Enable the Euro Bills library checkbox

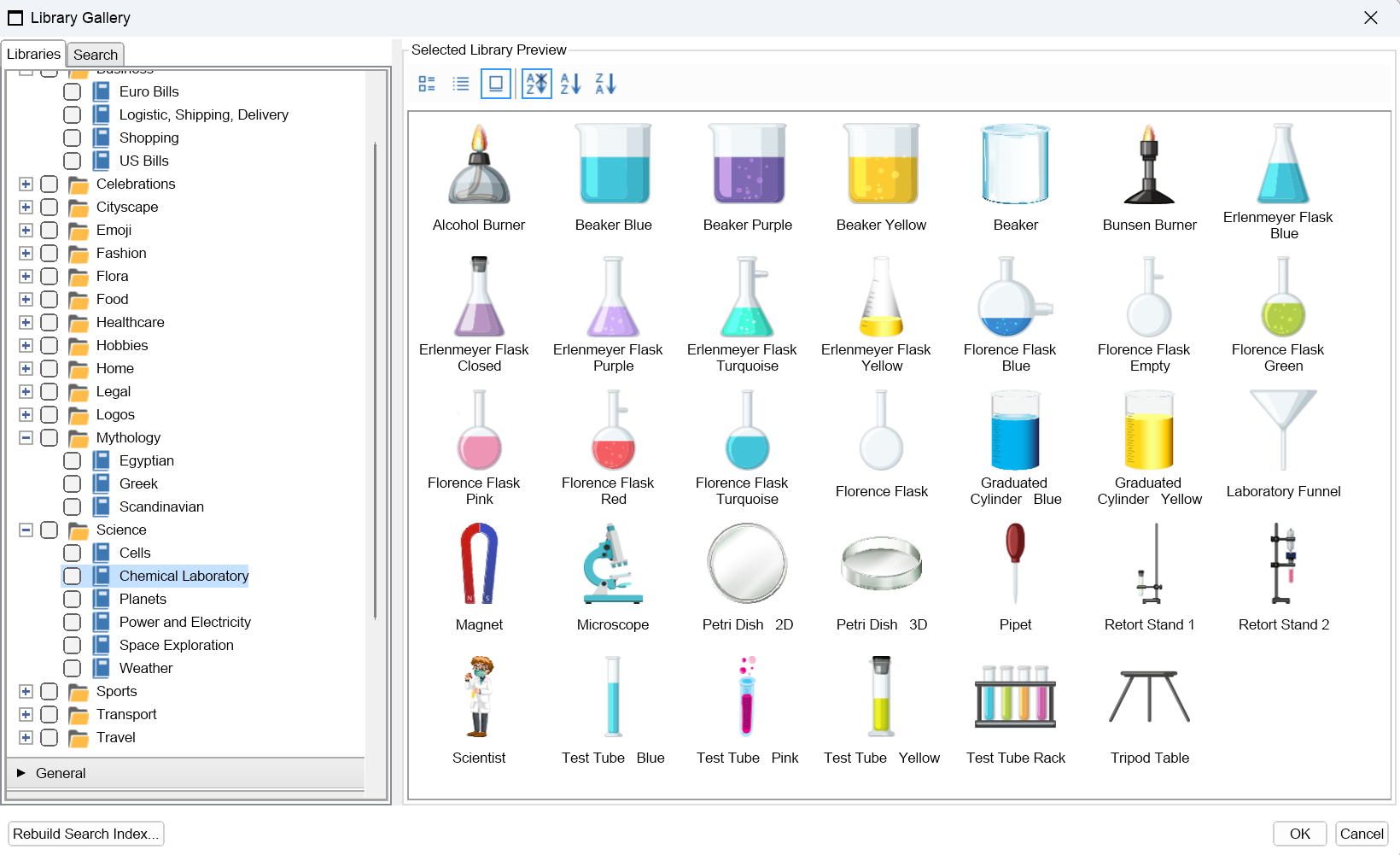click(73, 92)
